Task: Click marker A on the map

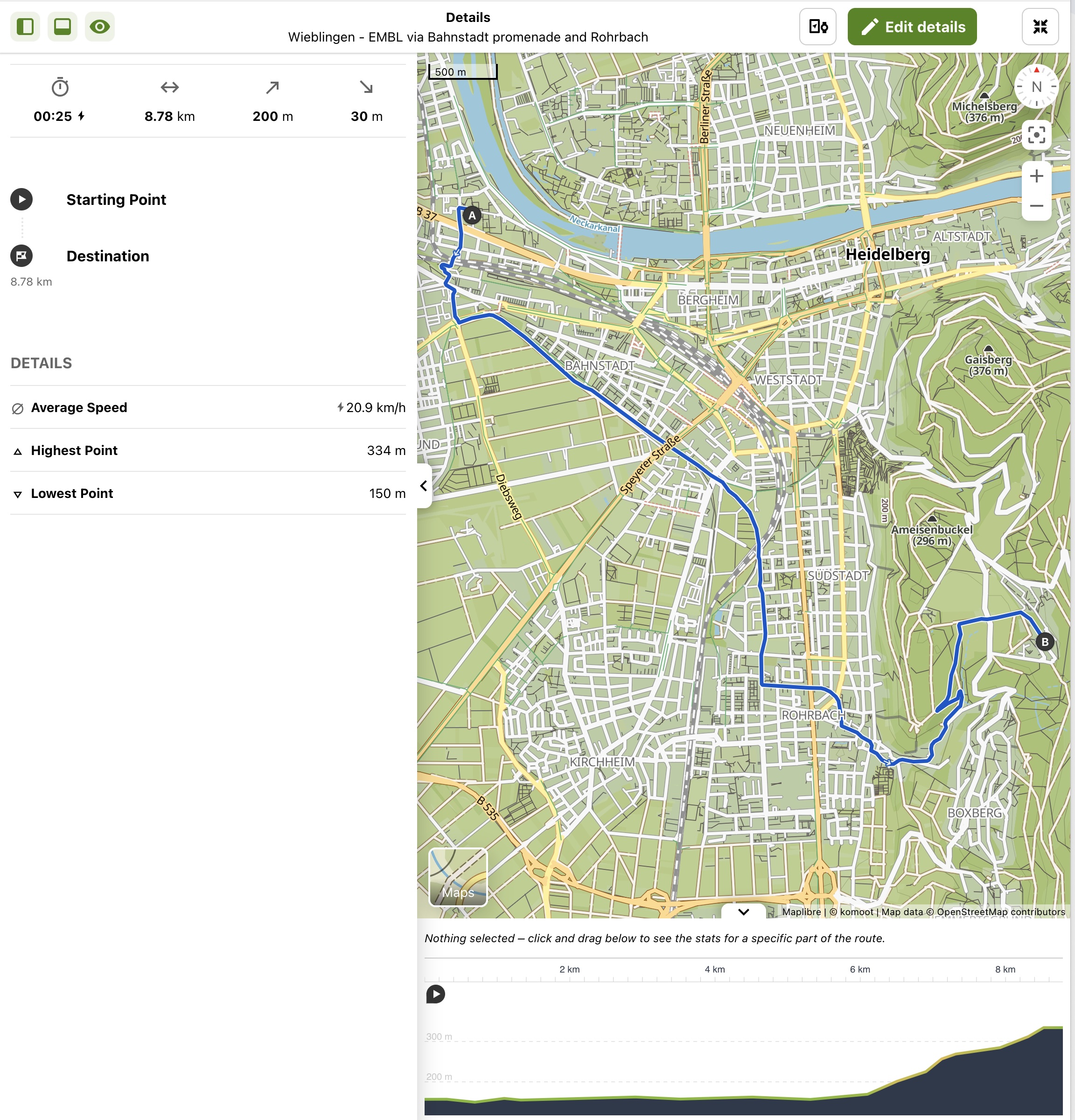Action: [x=472, y=216]
